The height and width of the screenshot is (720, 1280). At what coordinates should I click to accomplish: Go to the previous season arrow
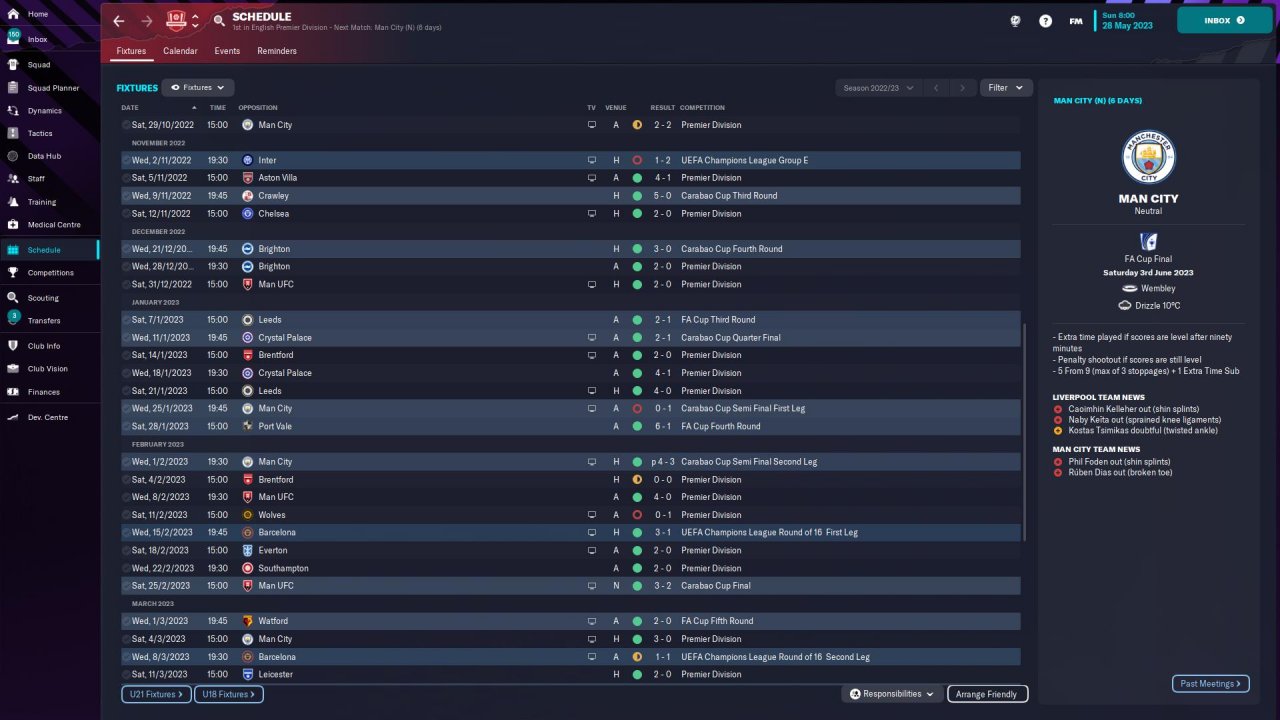click(x=936, y=88)
